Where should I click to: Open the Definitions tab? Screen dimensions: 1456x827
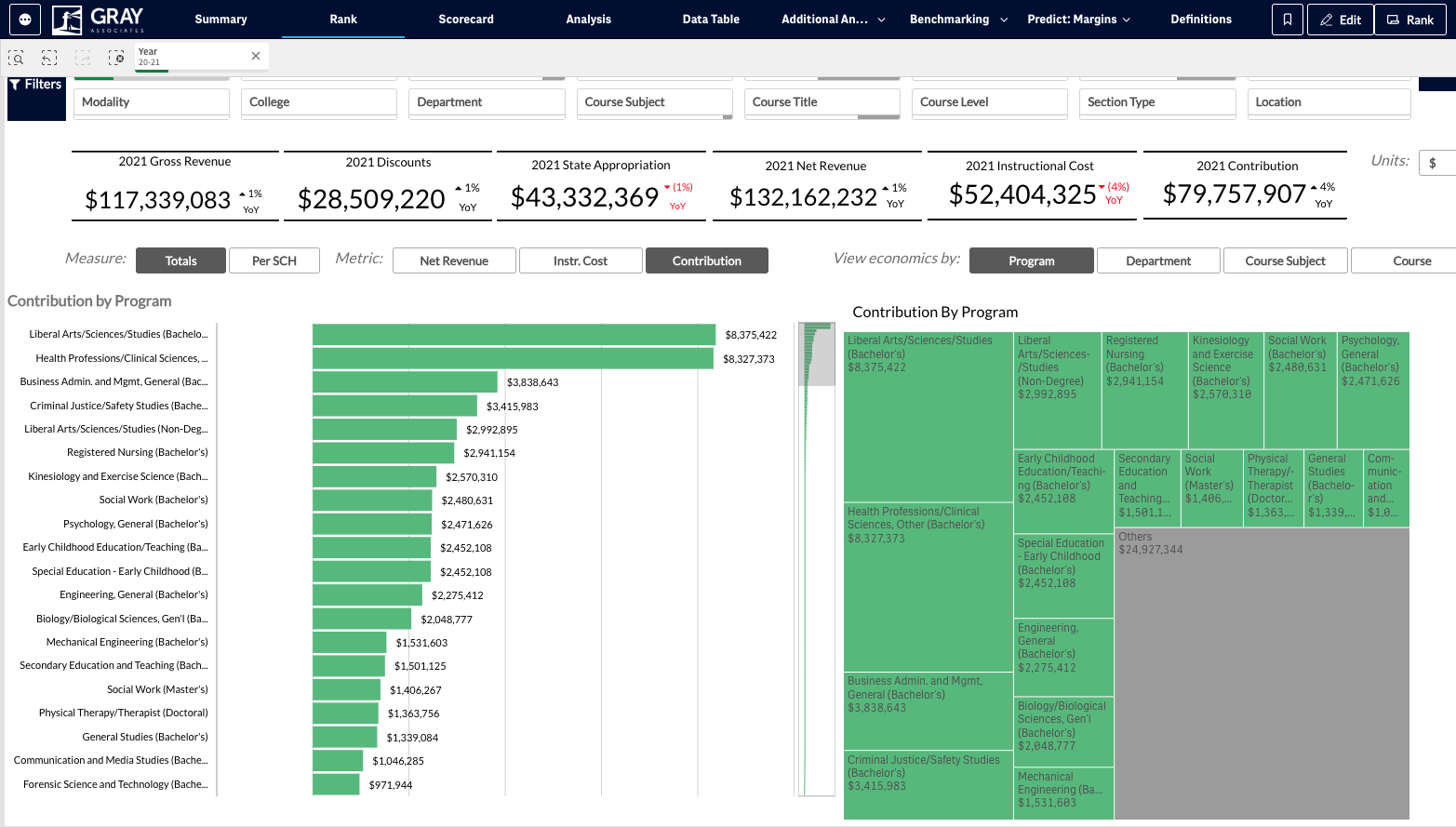(x=1201, y=19)
